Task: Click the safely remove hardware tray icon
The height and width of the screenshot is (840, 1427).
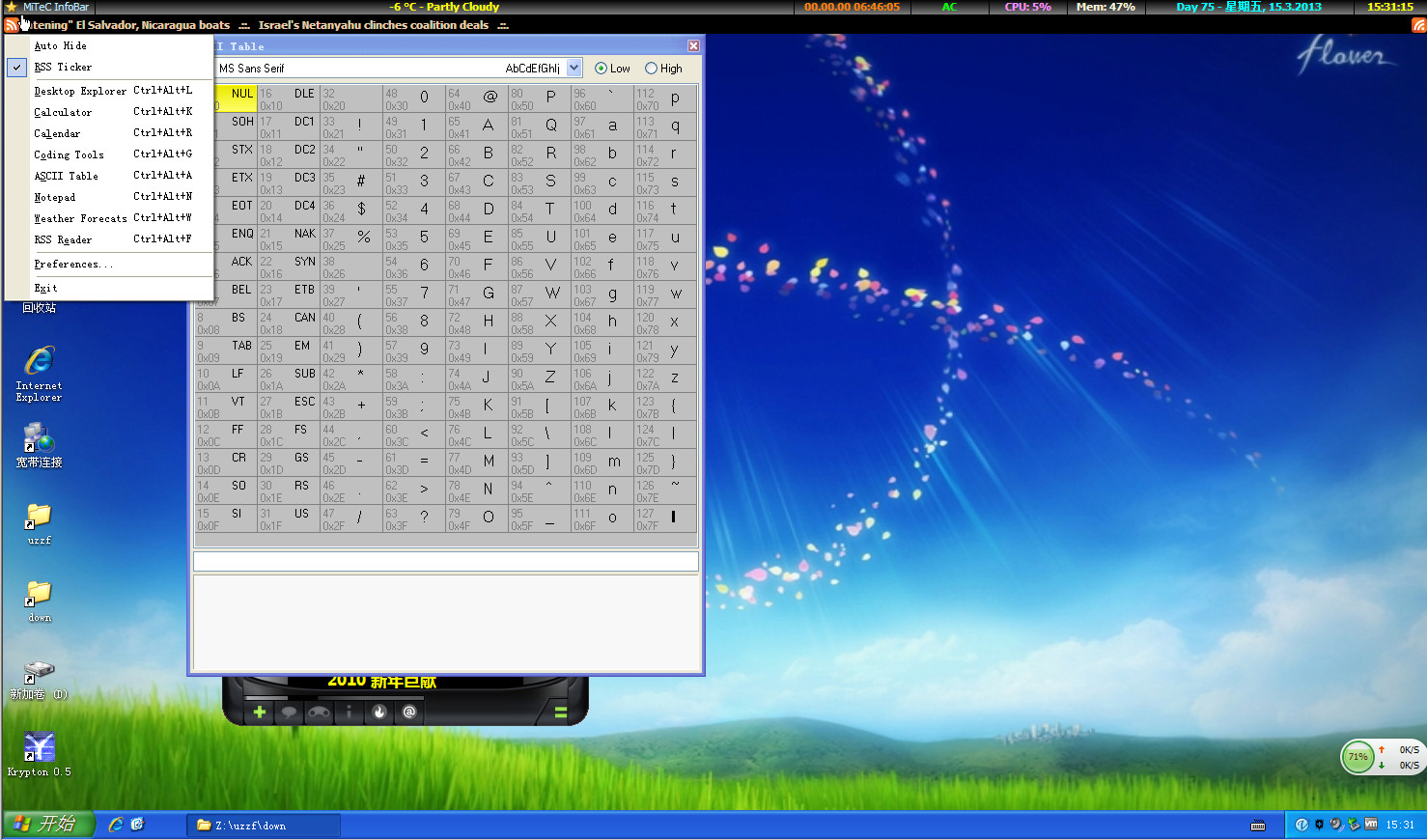Action: tap(1354, 825)
